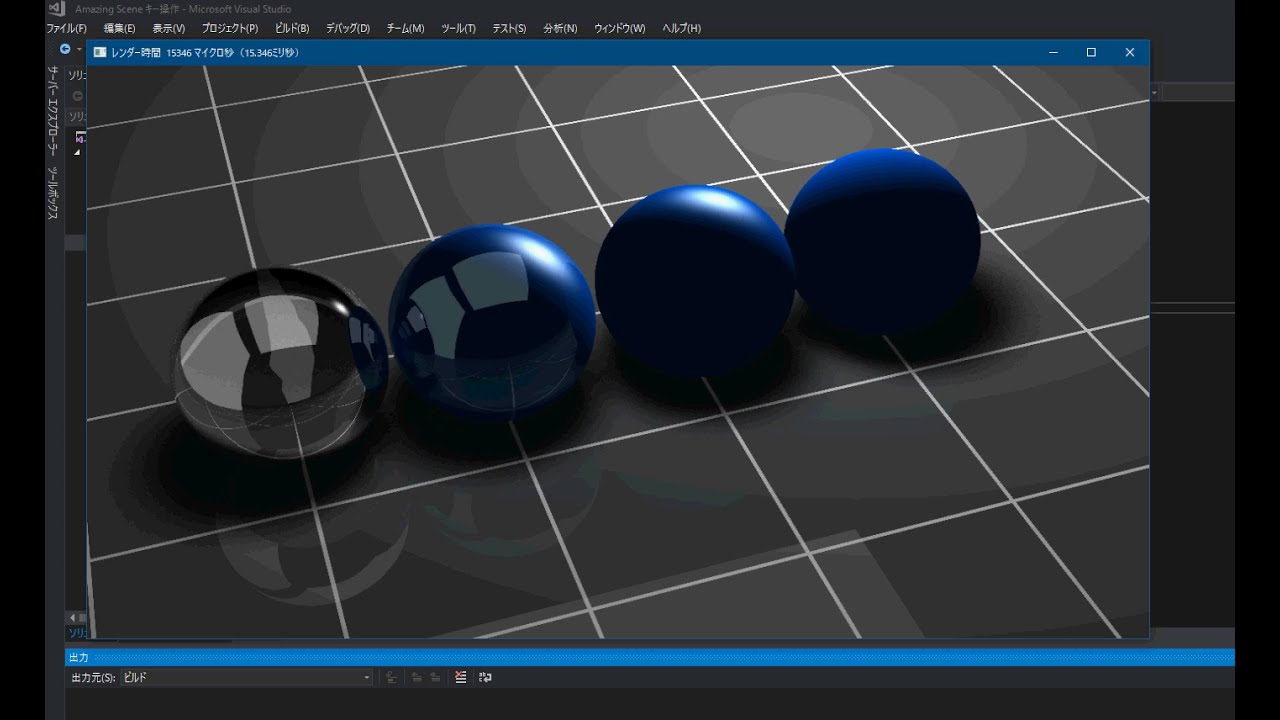Click the render window's app icon
This screenshot has width=1280, height=720.
click(x=99, y=52)
